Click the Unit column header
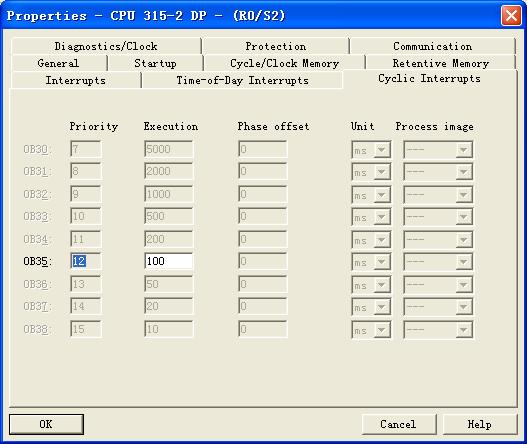The height and width of the screenshot is (444, 527). [362, 126]
